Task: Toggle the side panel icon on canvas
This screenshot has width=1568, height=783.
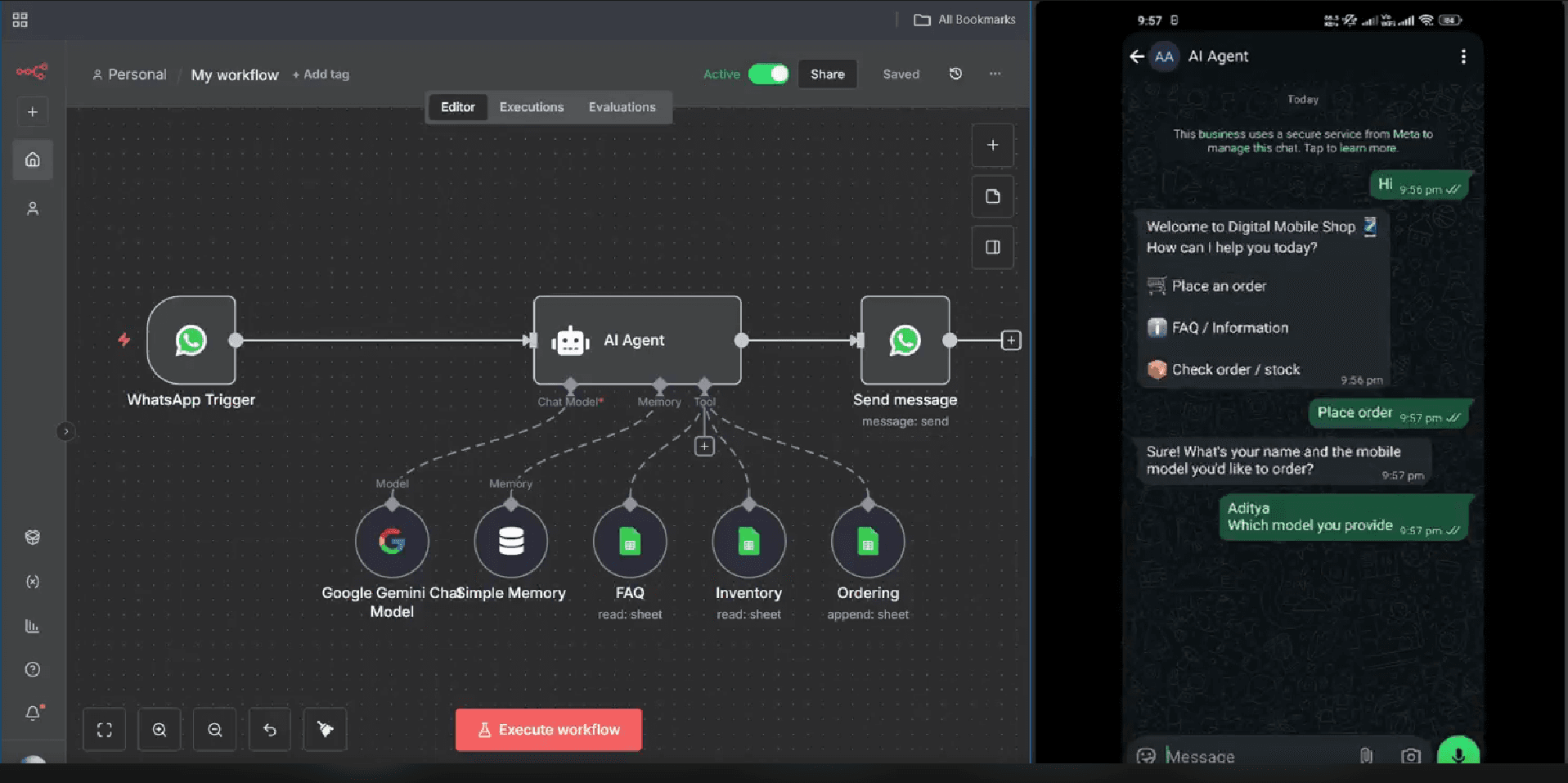Action: click(x=992, y=247)
